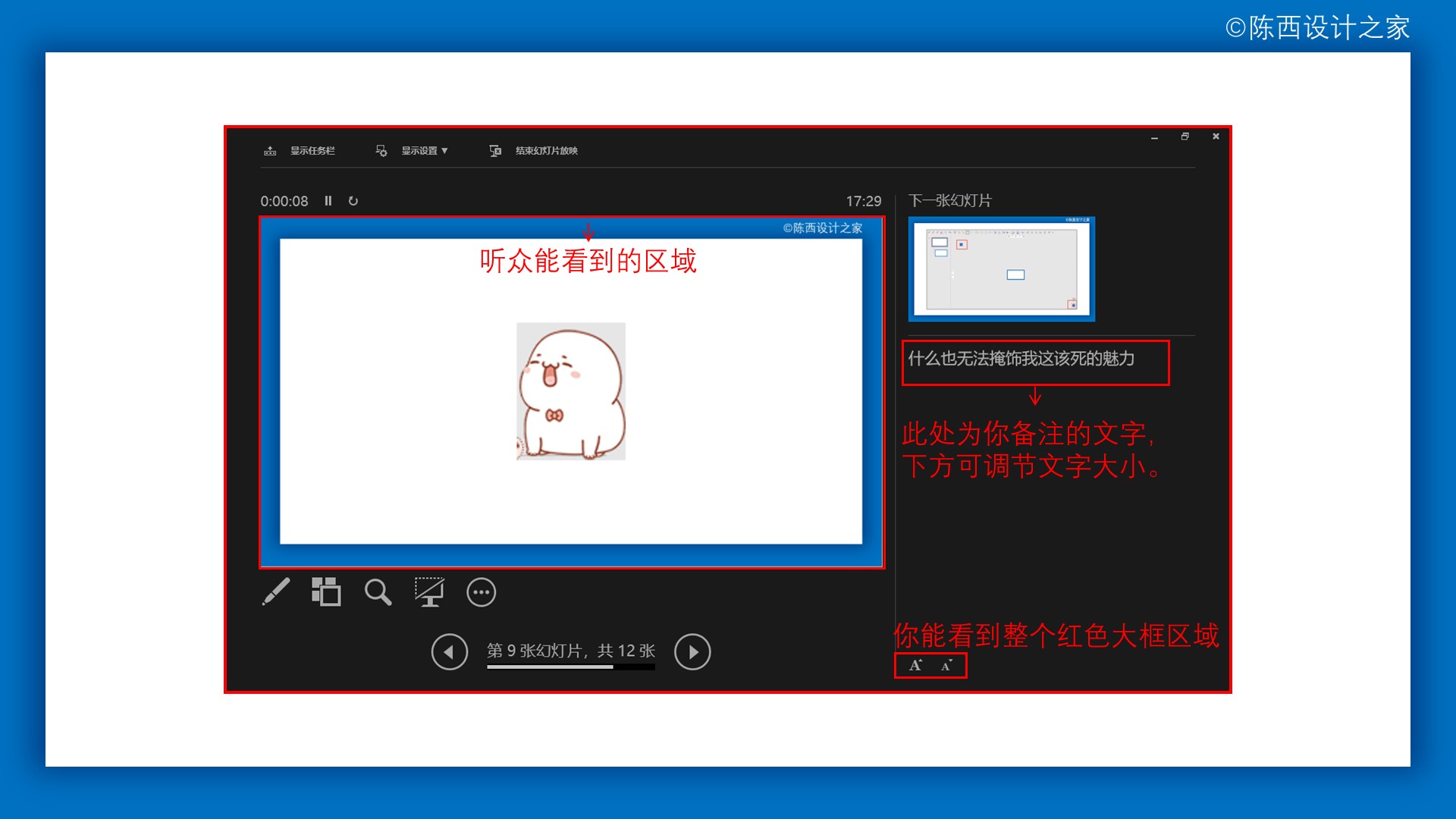Click the current slide preview area
Screen dimensions: 1456x819
(571, 392)
